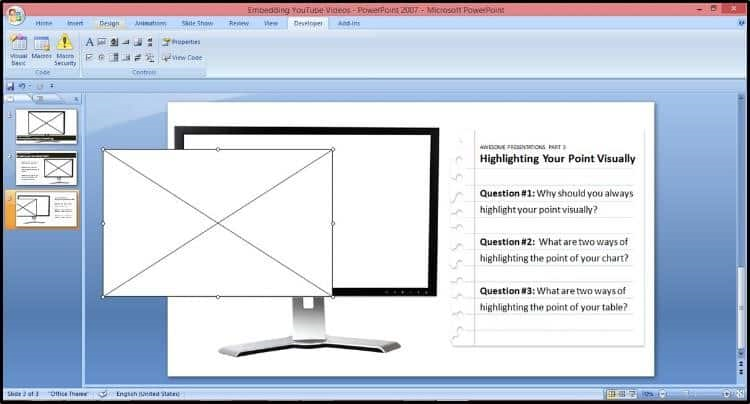
Task: Open Customize Quick Access Toolbar dropdown
Action: click(x=50, y=87)
